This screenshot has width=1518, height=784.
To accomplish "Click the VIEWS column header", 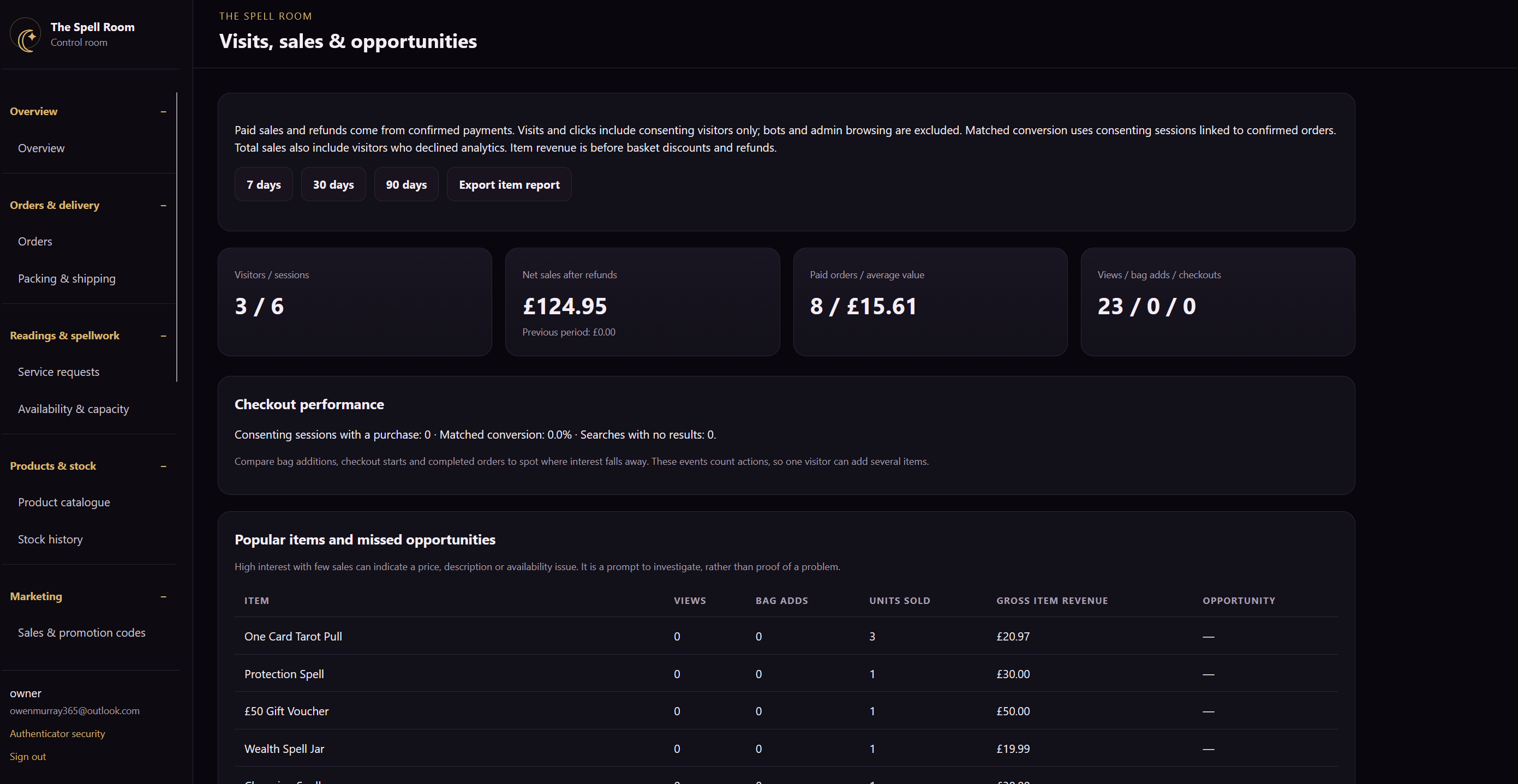I will point(690,601).
